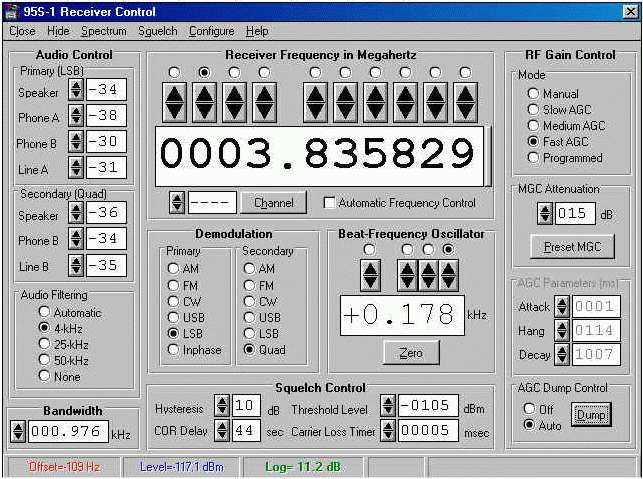Image resolution: width=643 pixels, height=479 pixels.
Task: Click the Dump button
Action: (591, 415)
